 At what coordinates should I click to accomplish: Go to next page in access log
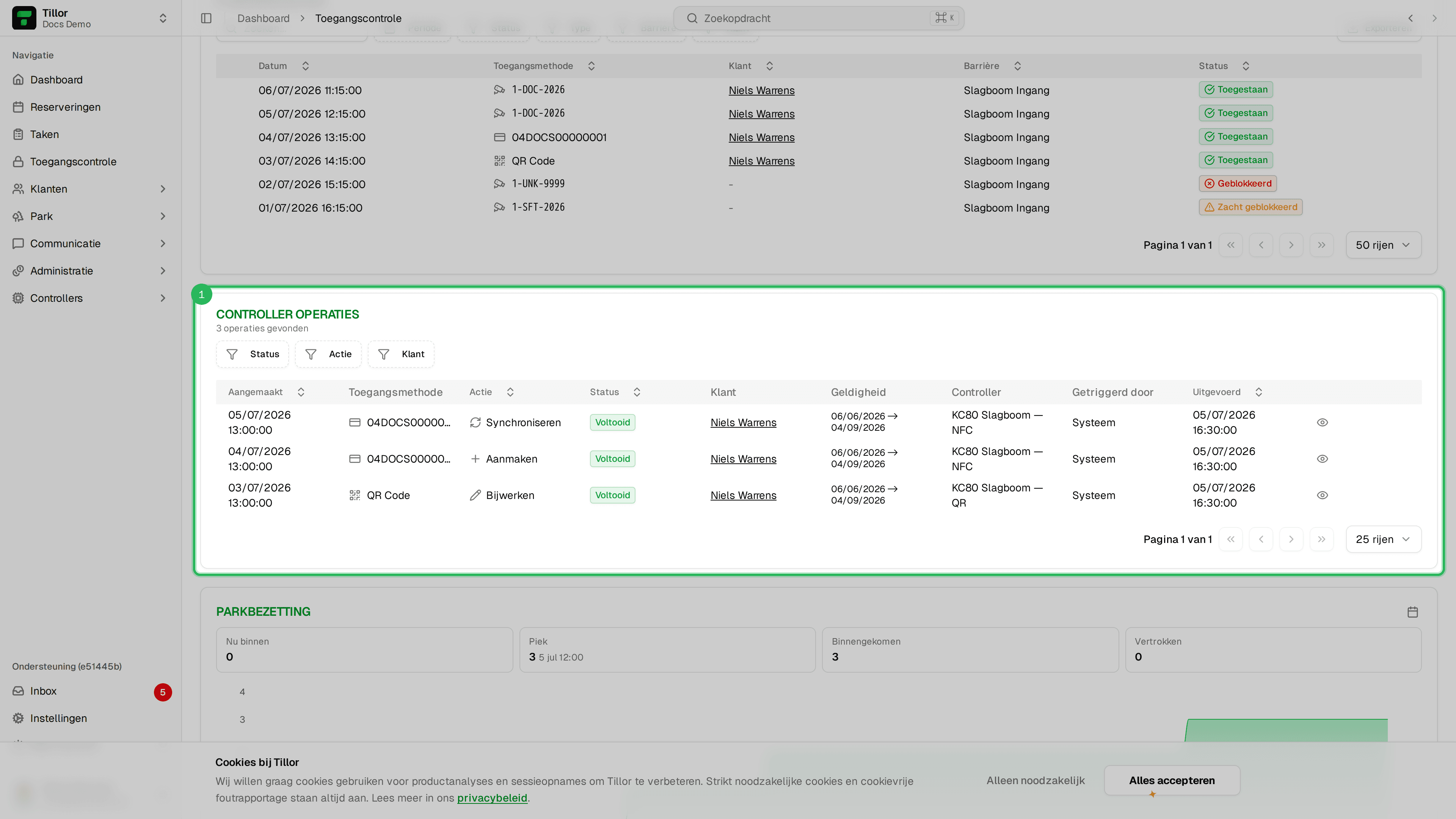click(1291, 245)
